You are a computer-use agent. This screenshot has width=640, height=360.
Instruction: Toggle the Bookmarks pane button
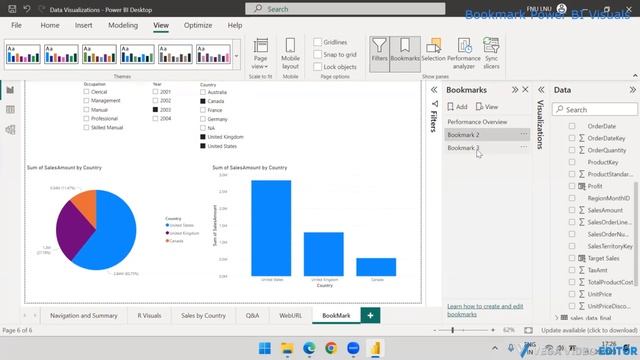click(405, 54)
